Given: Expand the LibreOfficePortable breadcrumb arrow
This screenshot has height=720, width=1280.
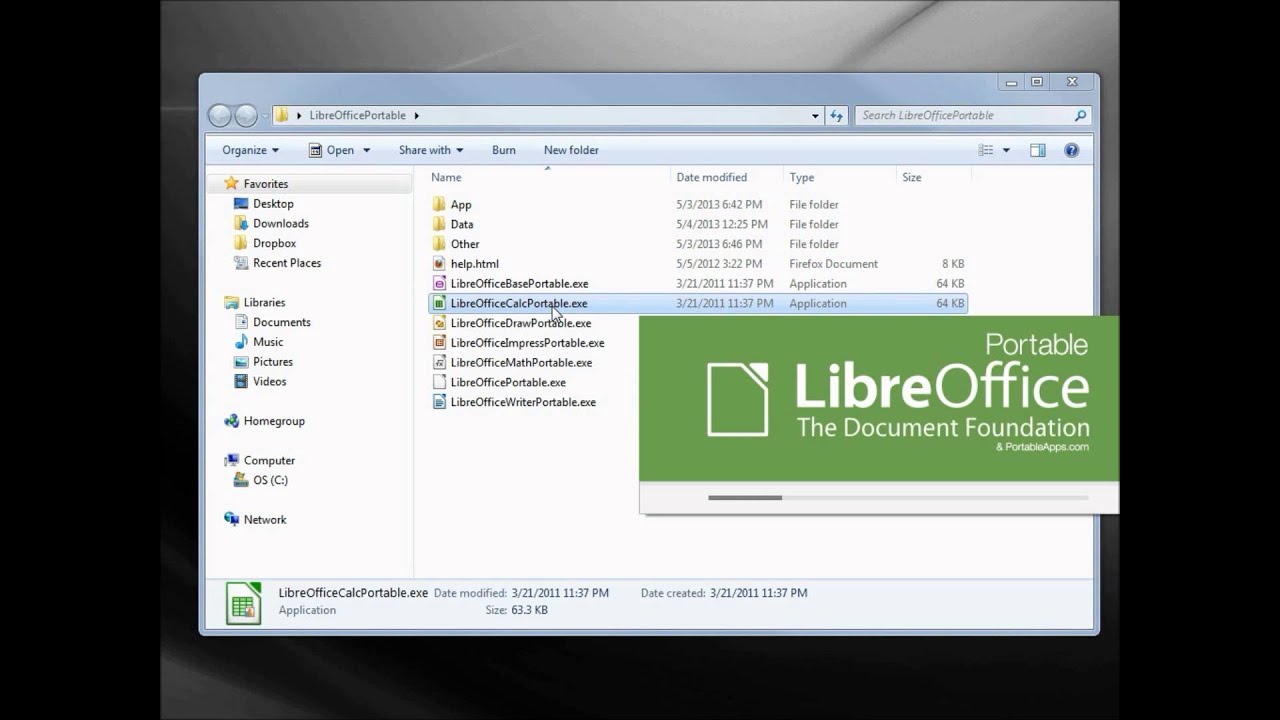Looking at the screenshot, I should pyautogui.click(x=416, y=115).
